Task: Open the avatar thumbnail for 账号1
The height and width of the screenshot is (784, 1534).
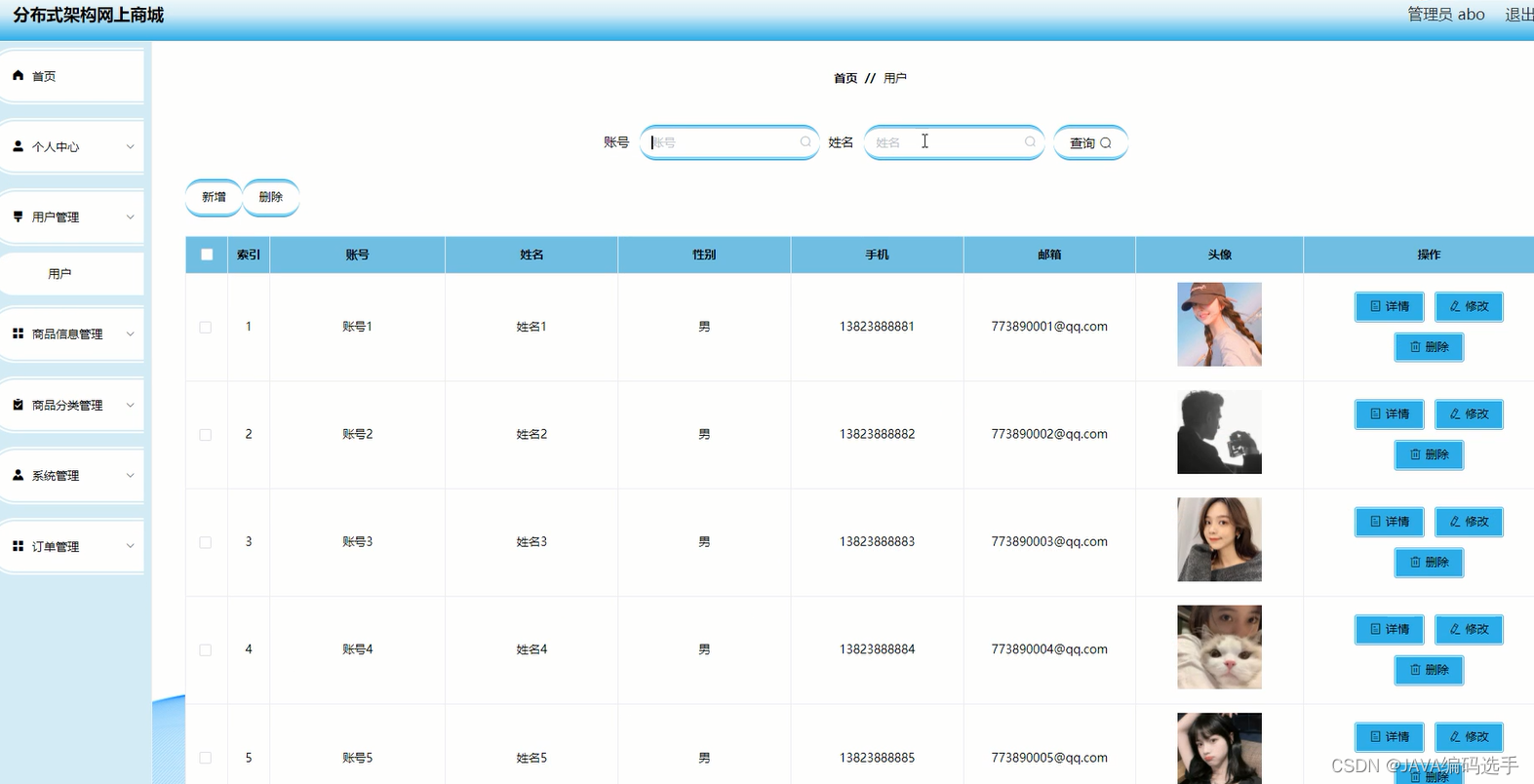Action: click(1219, 325)
